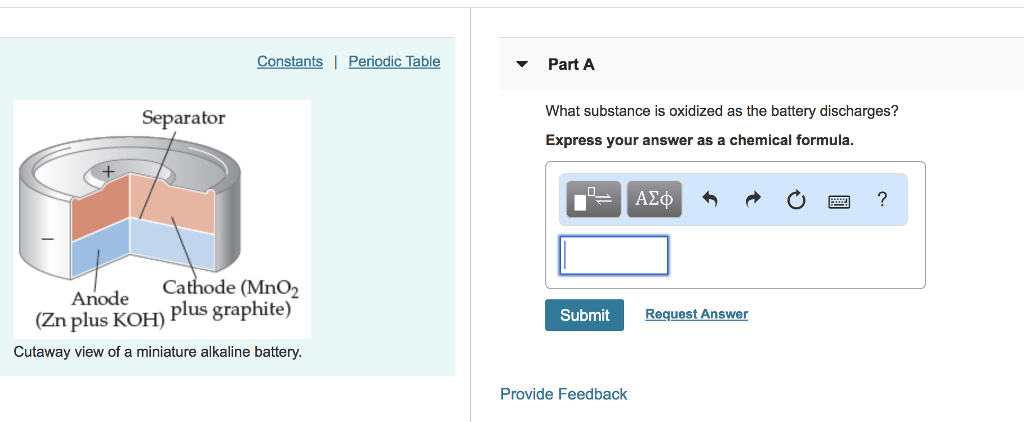
Task: Open the templates formatting tool
Action: coord(594,200)
